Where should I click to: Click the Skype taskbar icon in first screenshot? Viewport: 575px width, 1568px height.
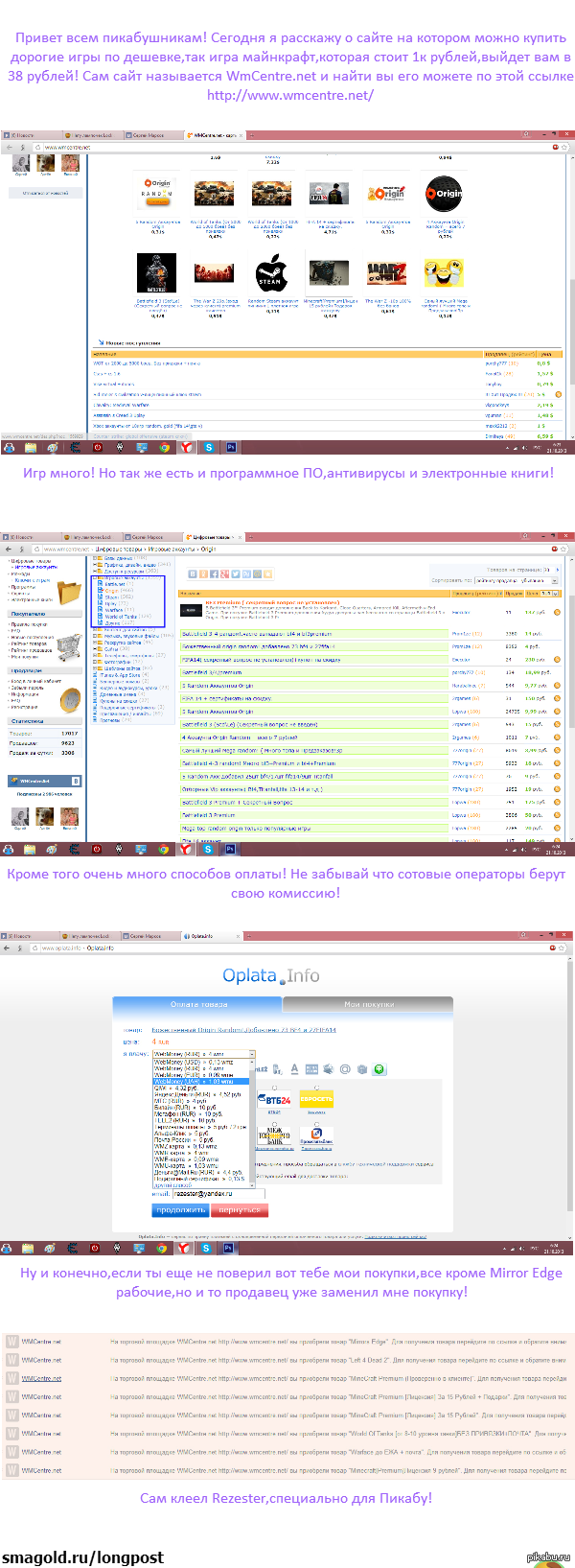coord(208,447)
